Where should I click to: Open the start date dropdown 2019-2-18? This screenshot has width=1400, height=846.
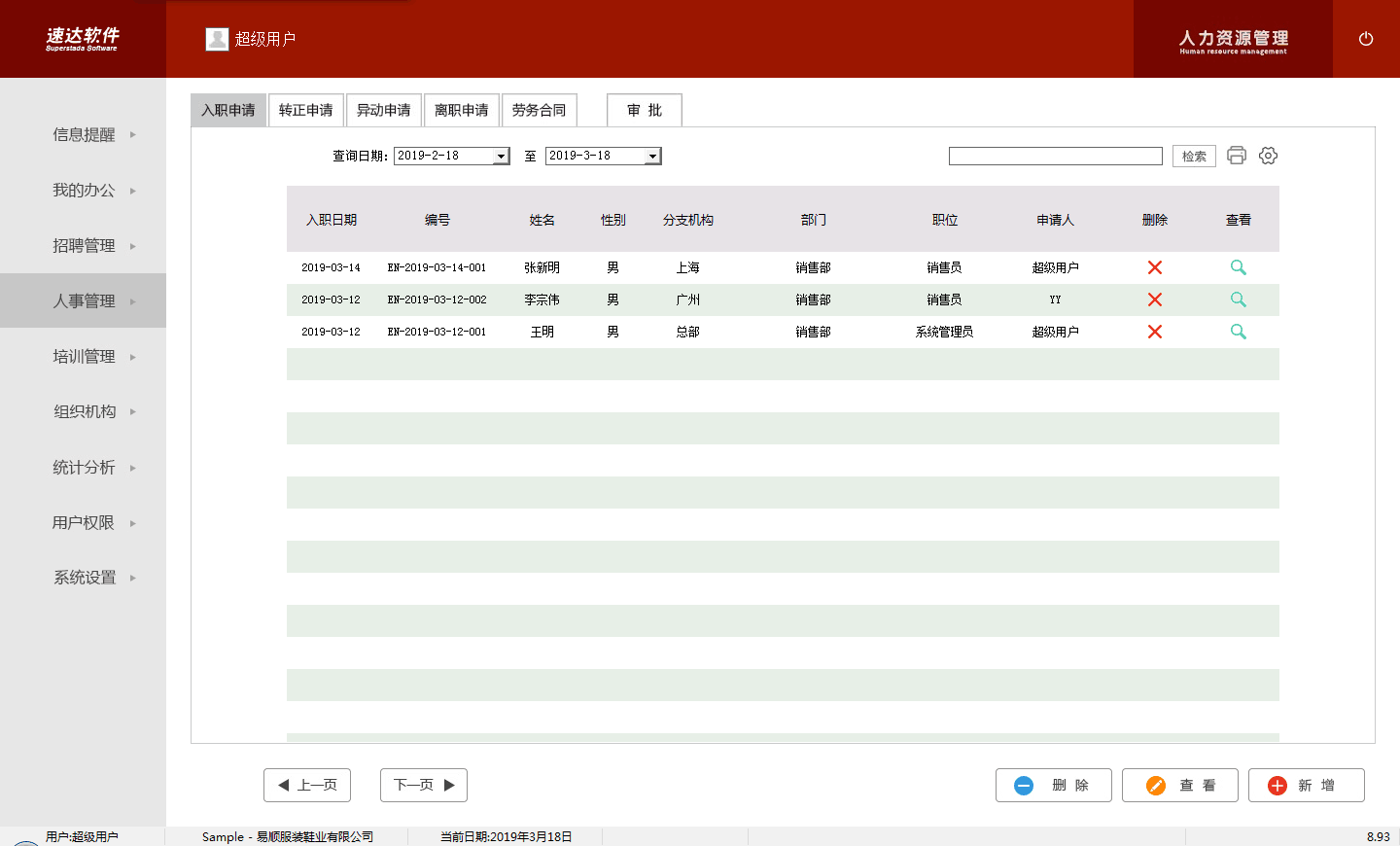point(501,157)
